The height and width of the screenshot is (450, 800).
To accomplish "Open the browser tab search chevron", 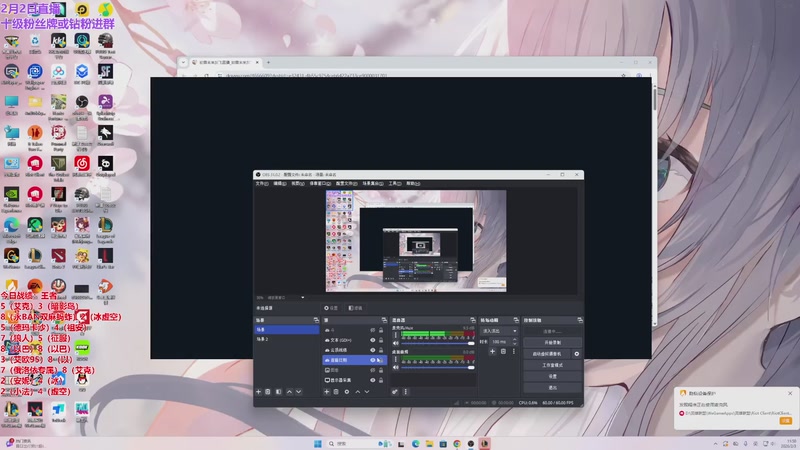I will (x=183, y=62).
